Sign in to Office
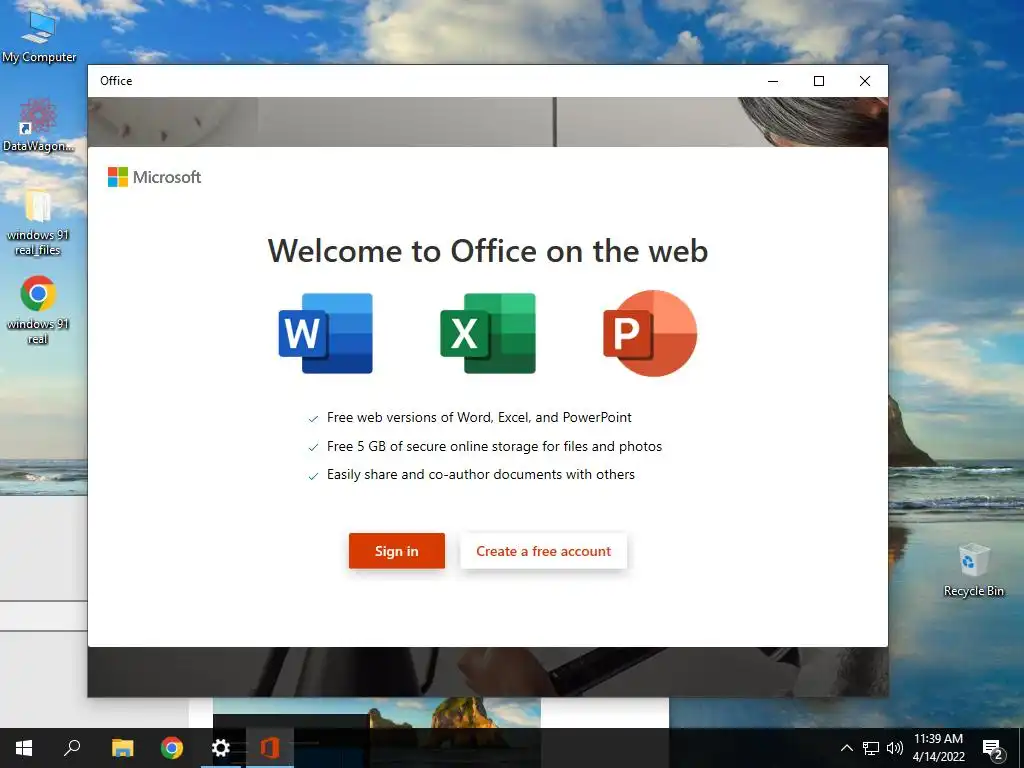 click(x=396, y=551)
